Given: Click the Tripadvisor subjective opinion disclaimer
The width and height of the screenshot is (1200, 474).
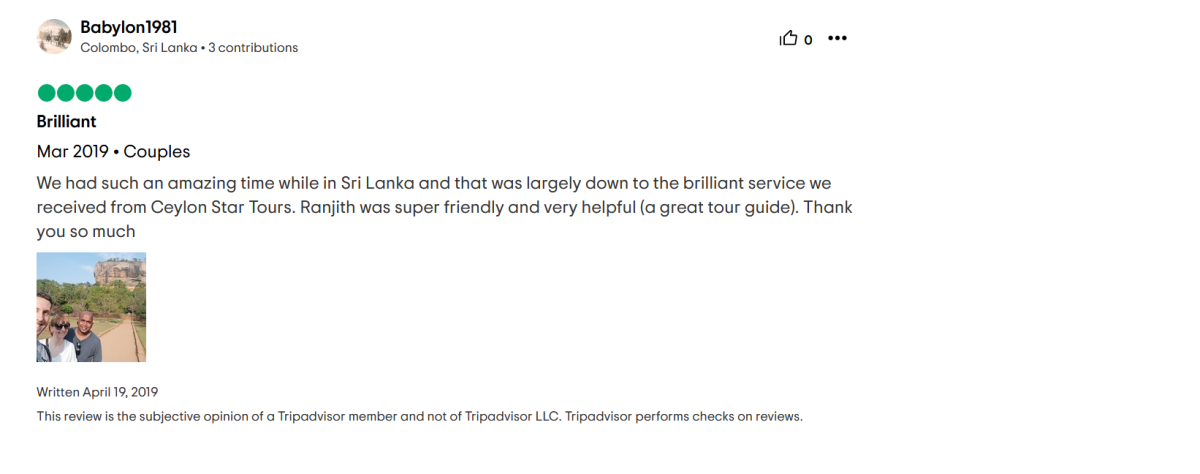Looking at the screenshot, I should [419, 416].
